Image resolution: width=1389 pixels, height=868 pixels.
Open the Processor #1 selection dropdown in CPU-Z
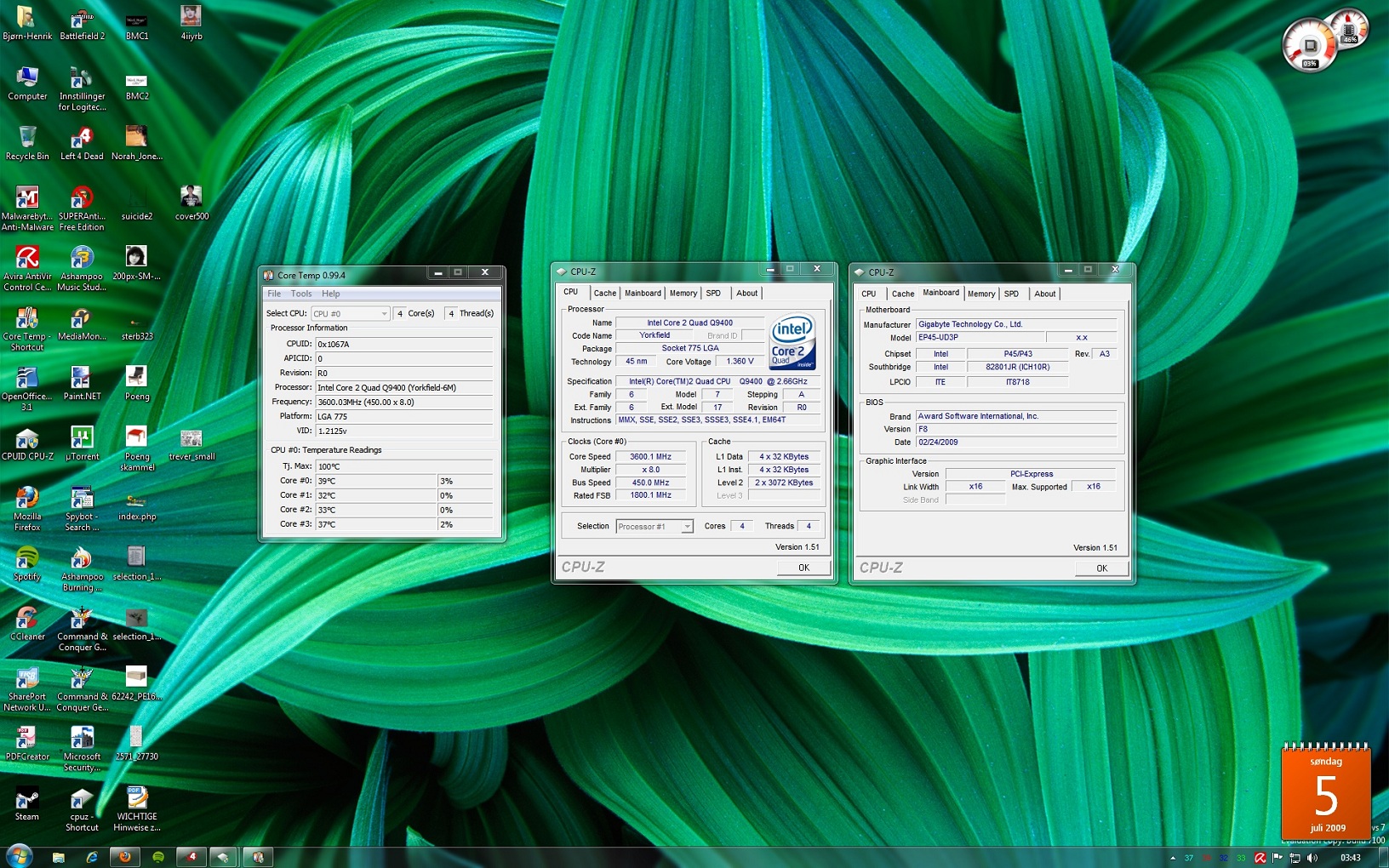[654, 527]
